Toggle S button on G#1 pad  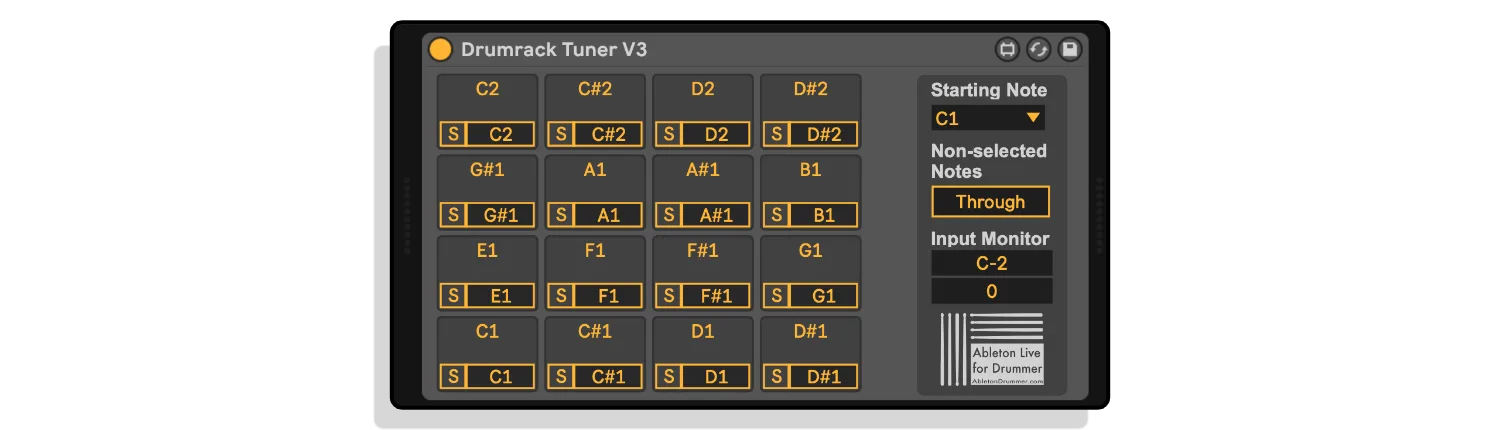[x=453, y=215]
